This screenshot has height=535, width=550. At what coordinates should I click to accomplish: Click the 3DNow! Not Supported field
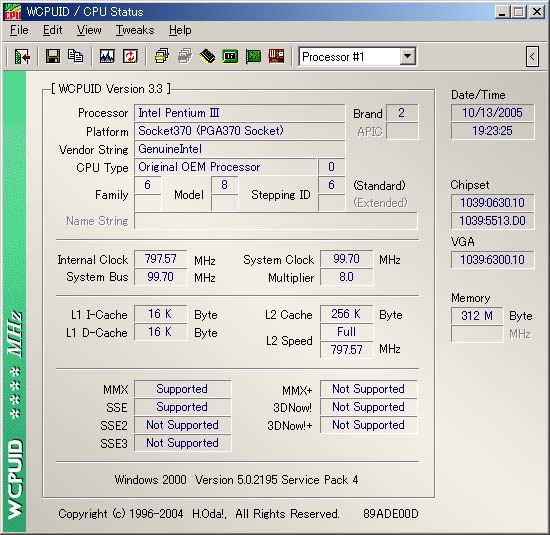[x=369, y=407]
